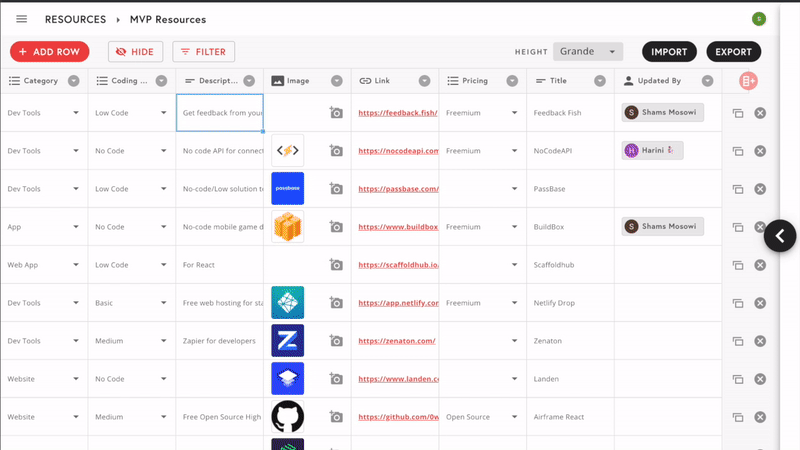Click the HIDE columns button
This screenshot has width=800, height=450.
coord(135,52)
